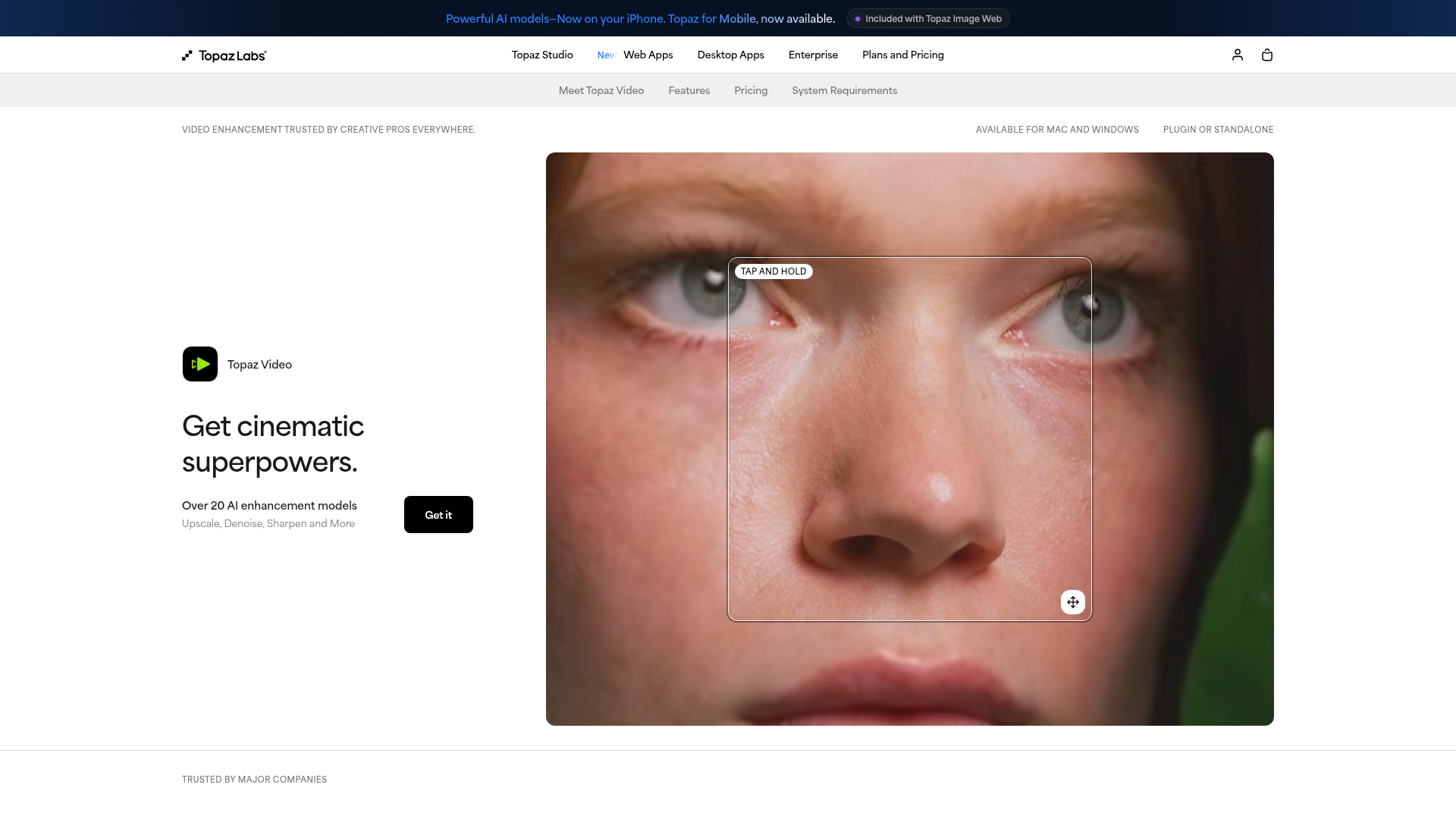Click the Topaz Labs logo

(224, 55)
